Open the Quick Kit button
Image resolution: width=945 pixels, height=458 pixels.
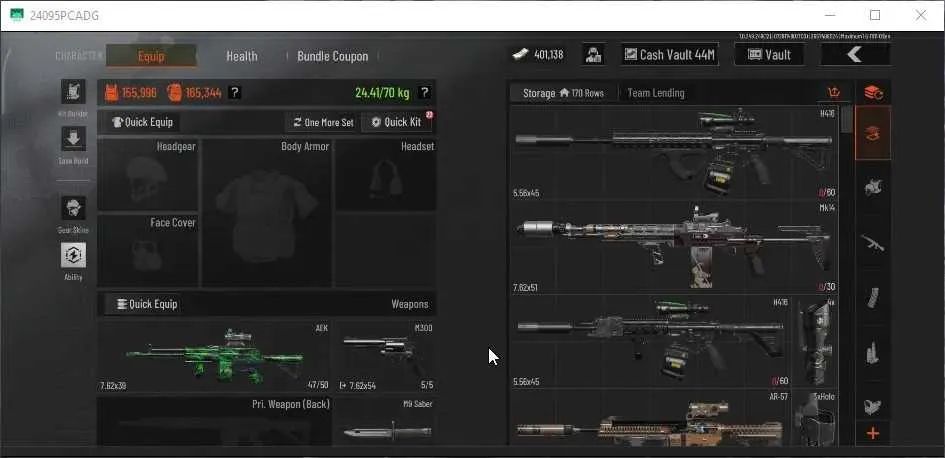click(x=397, y=122)
